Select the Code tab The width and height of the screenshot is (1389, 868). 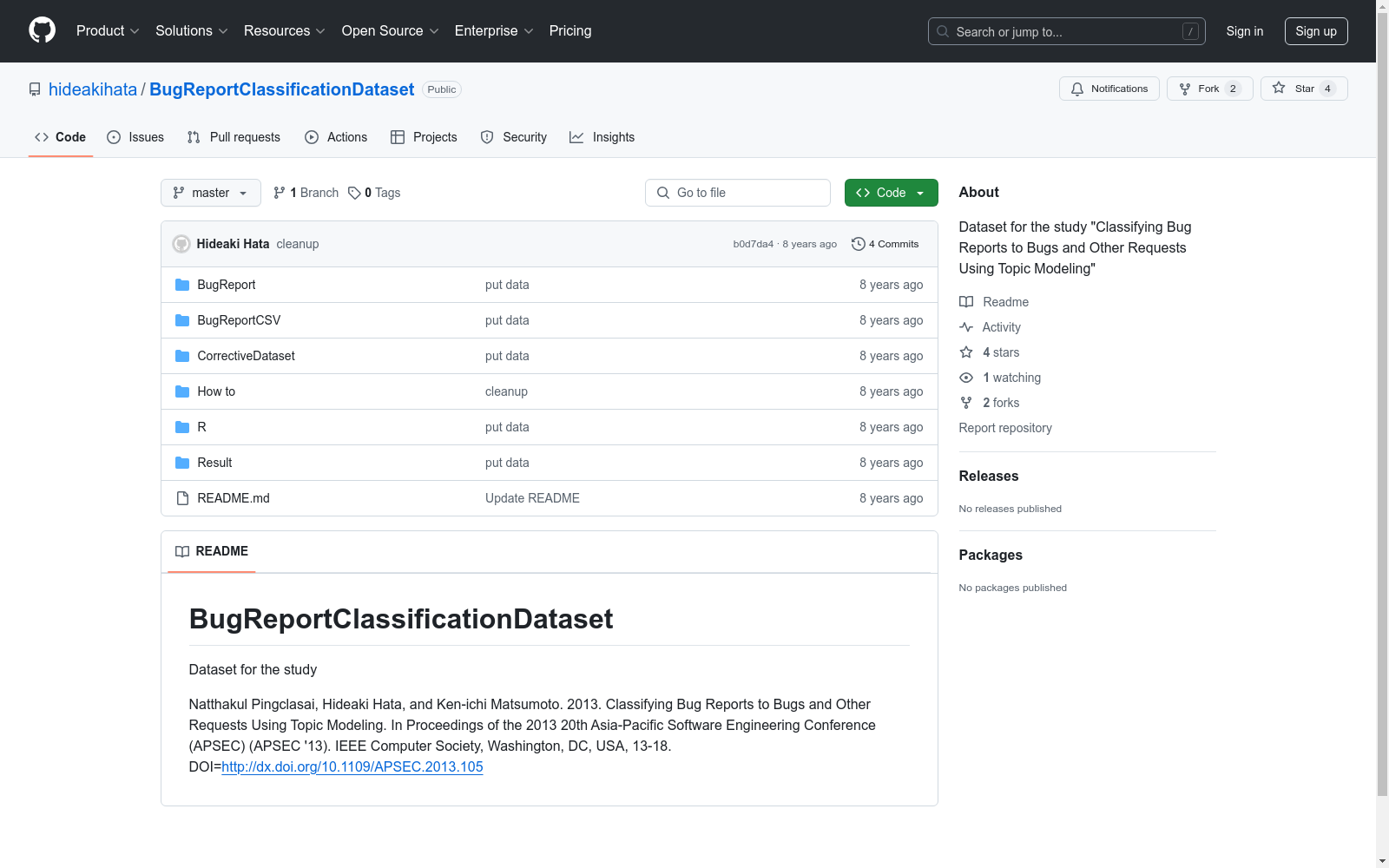(x=61, y=137)
